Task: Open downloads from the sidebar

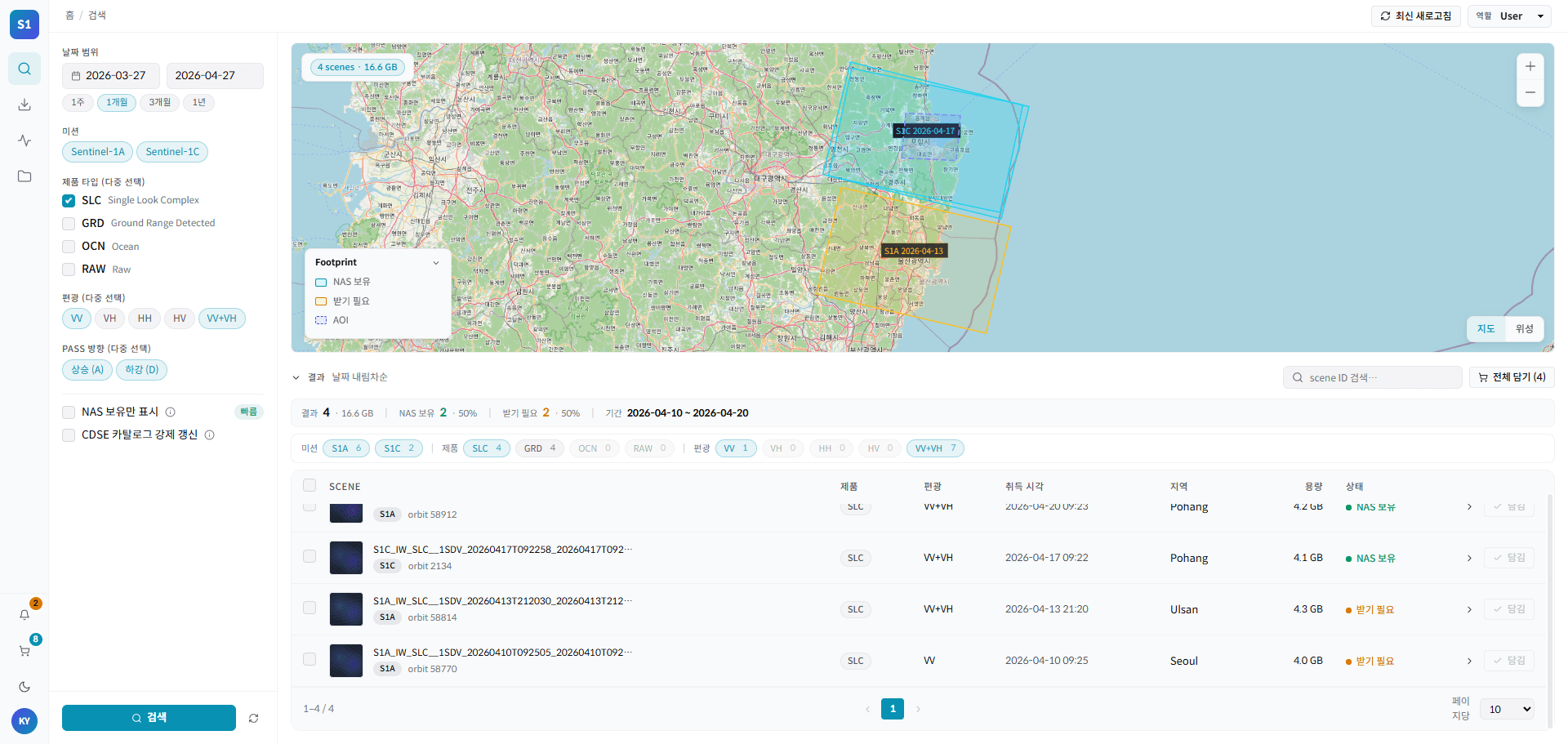Action: [24, 105]
